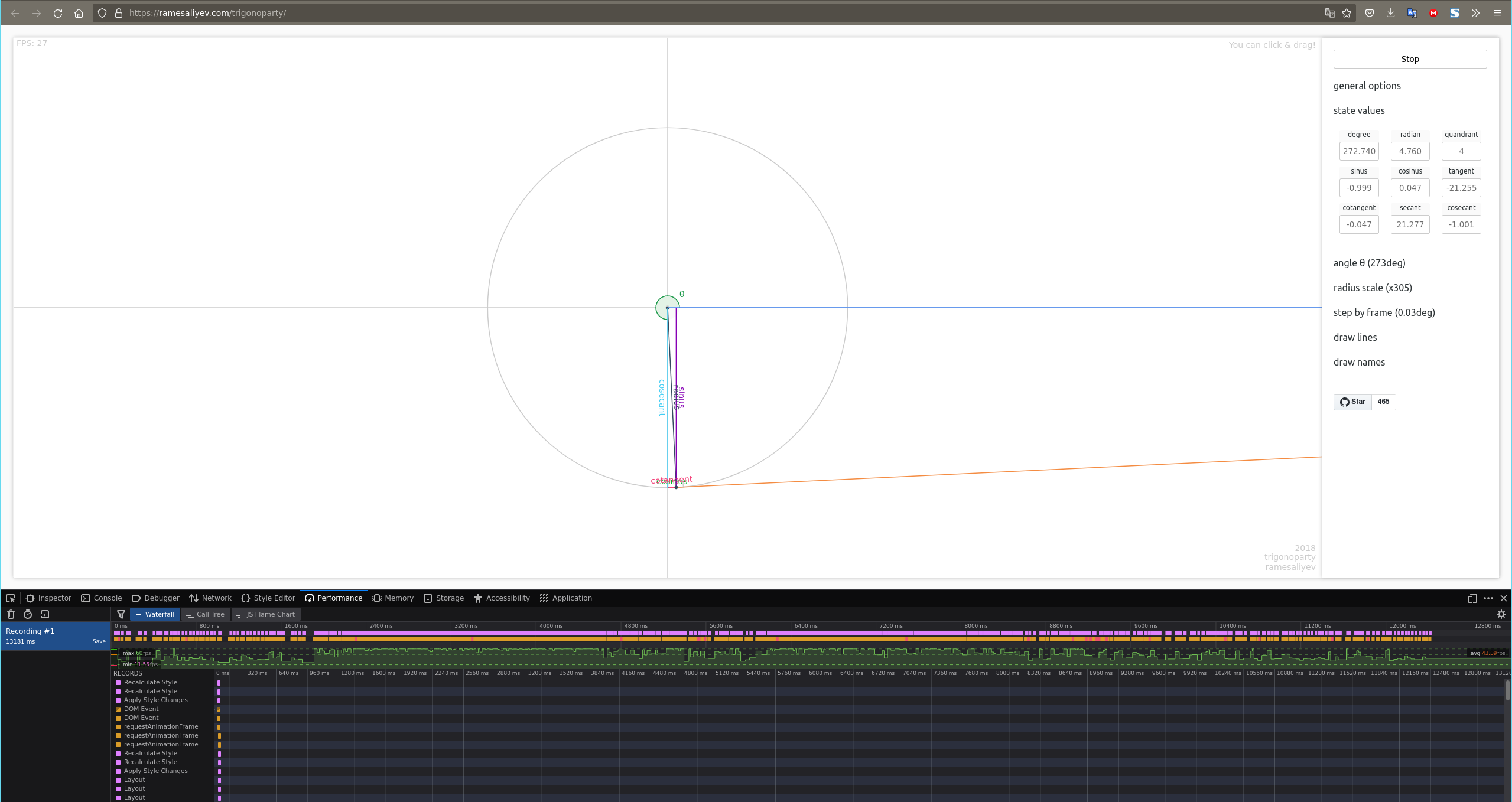Viewport: 1512px width, 802px height.
Task: Switch view to JS Flame Chart
Action: click(265, 614)
